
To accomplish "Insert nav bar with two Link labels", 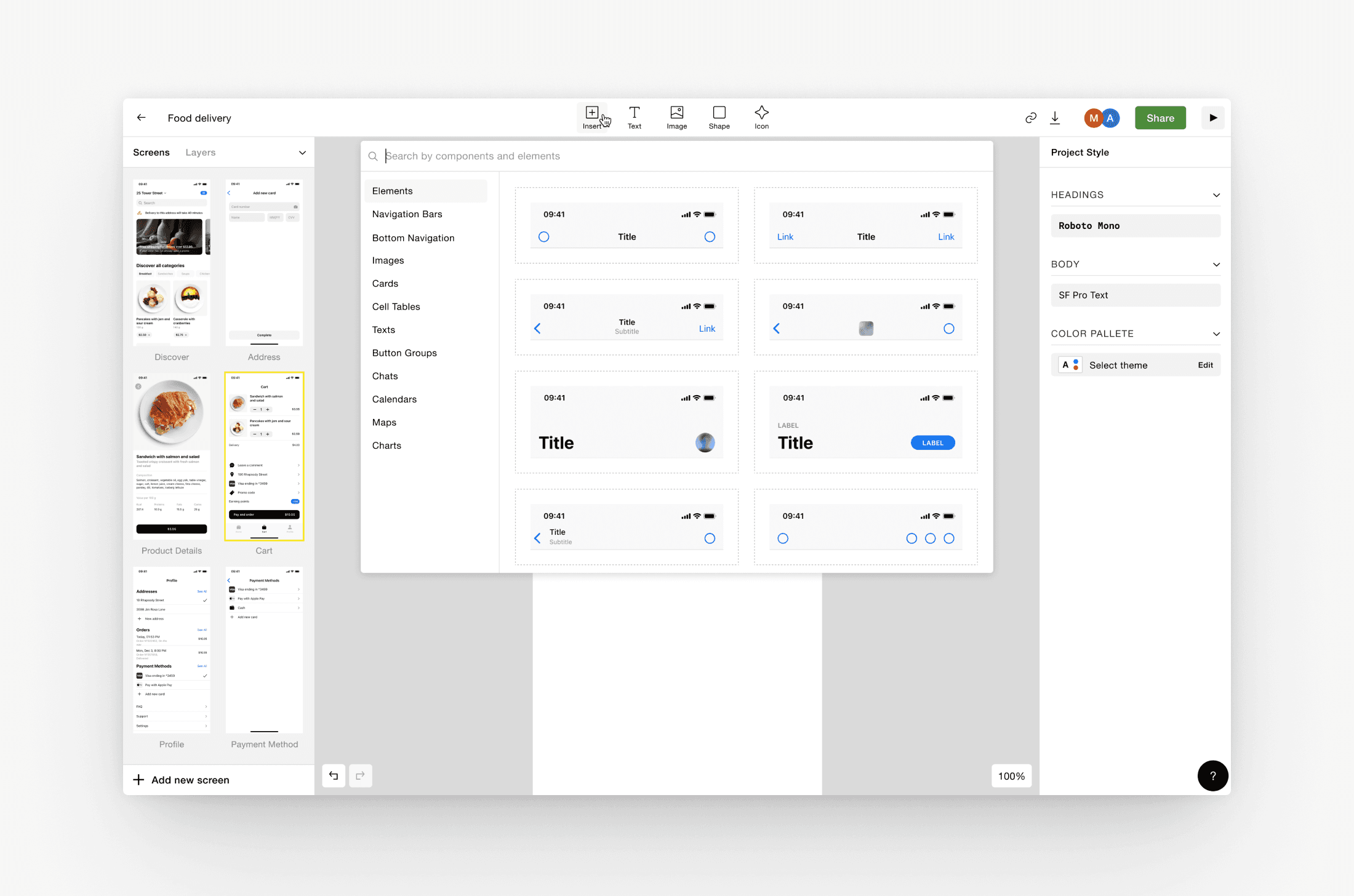I will (x=866, y=225).
